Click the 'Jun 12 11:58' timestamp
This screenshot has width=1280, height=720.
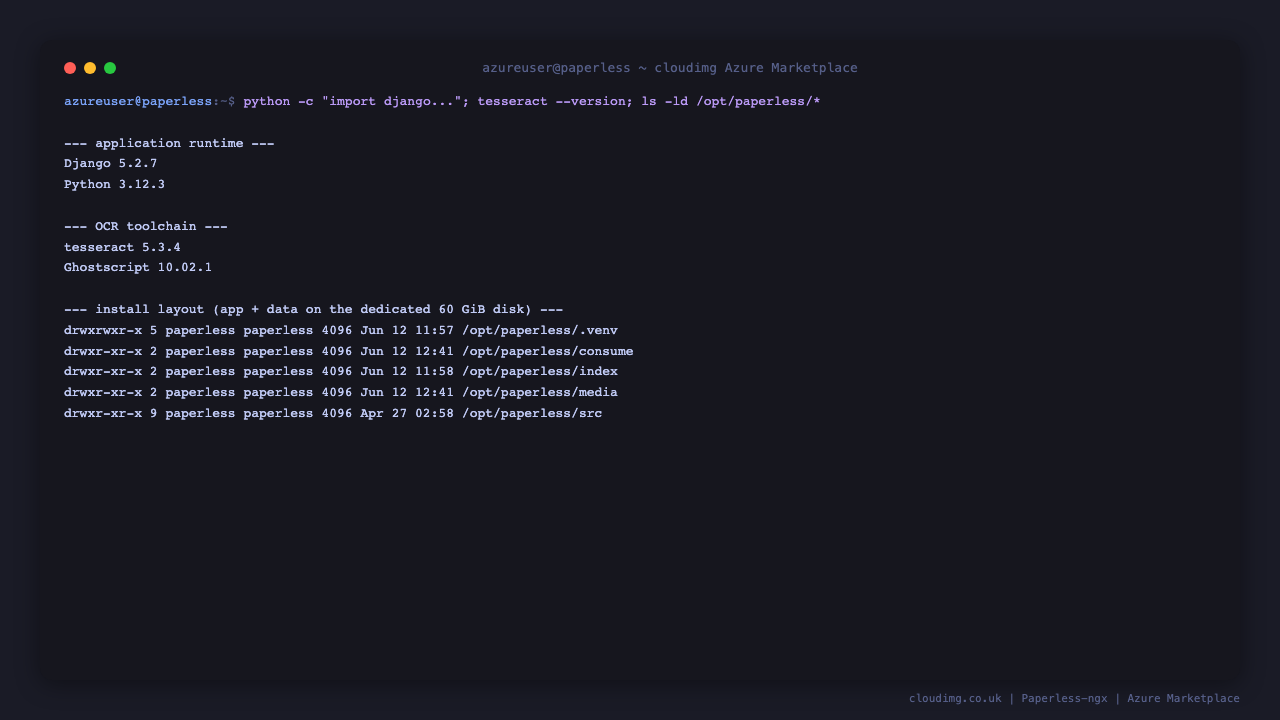[407, 371]
